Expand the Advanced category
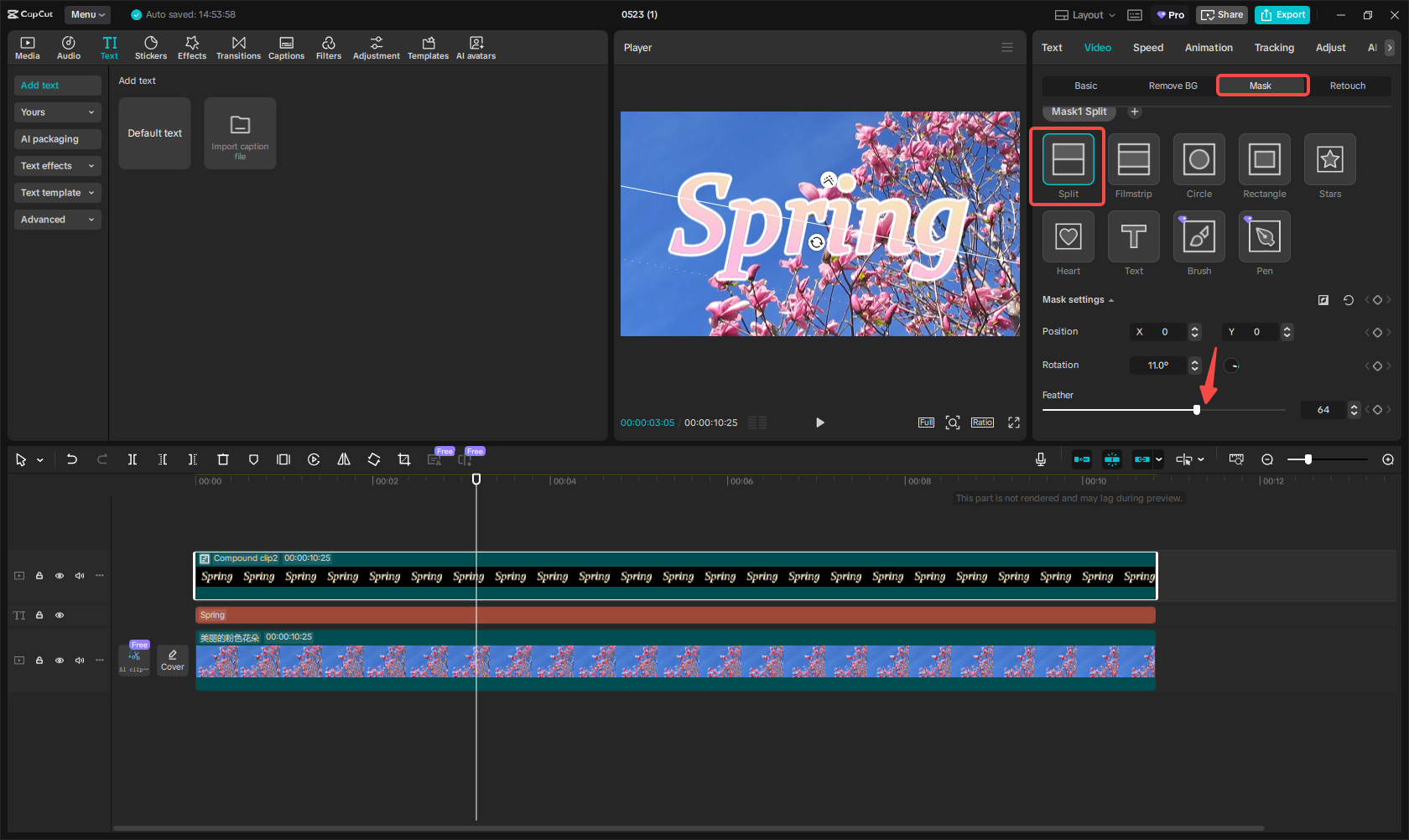 (58, 220)
